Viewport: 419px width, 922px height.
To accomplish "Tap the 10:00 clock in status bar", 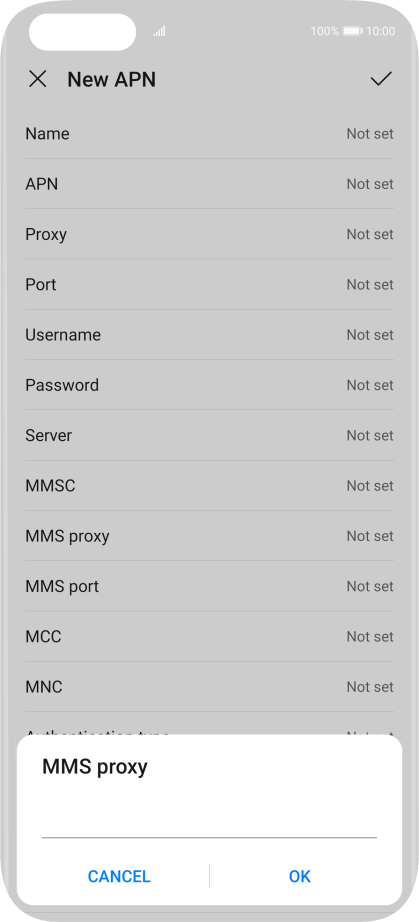I will (x=380, y=31).
